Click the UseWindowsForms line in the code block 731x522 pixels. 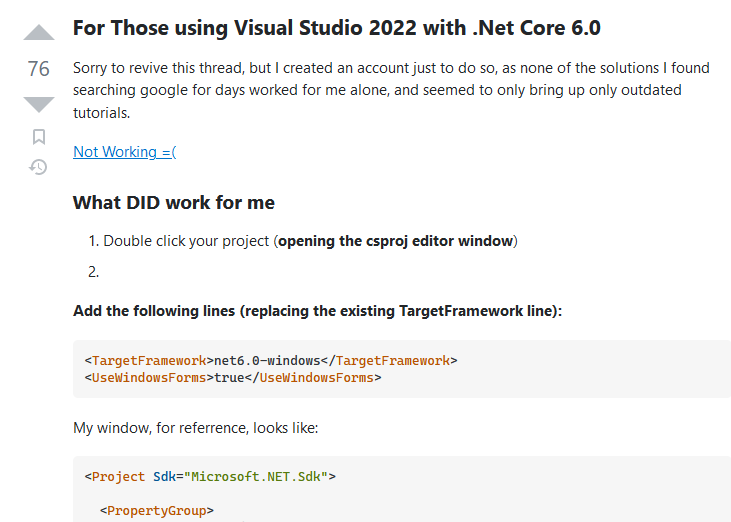coord(232,378)
